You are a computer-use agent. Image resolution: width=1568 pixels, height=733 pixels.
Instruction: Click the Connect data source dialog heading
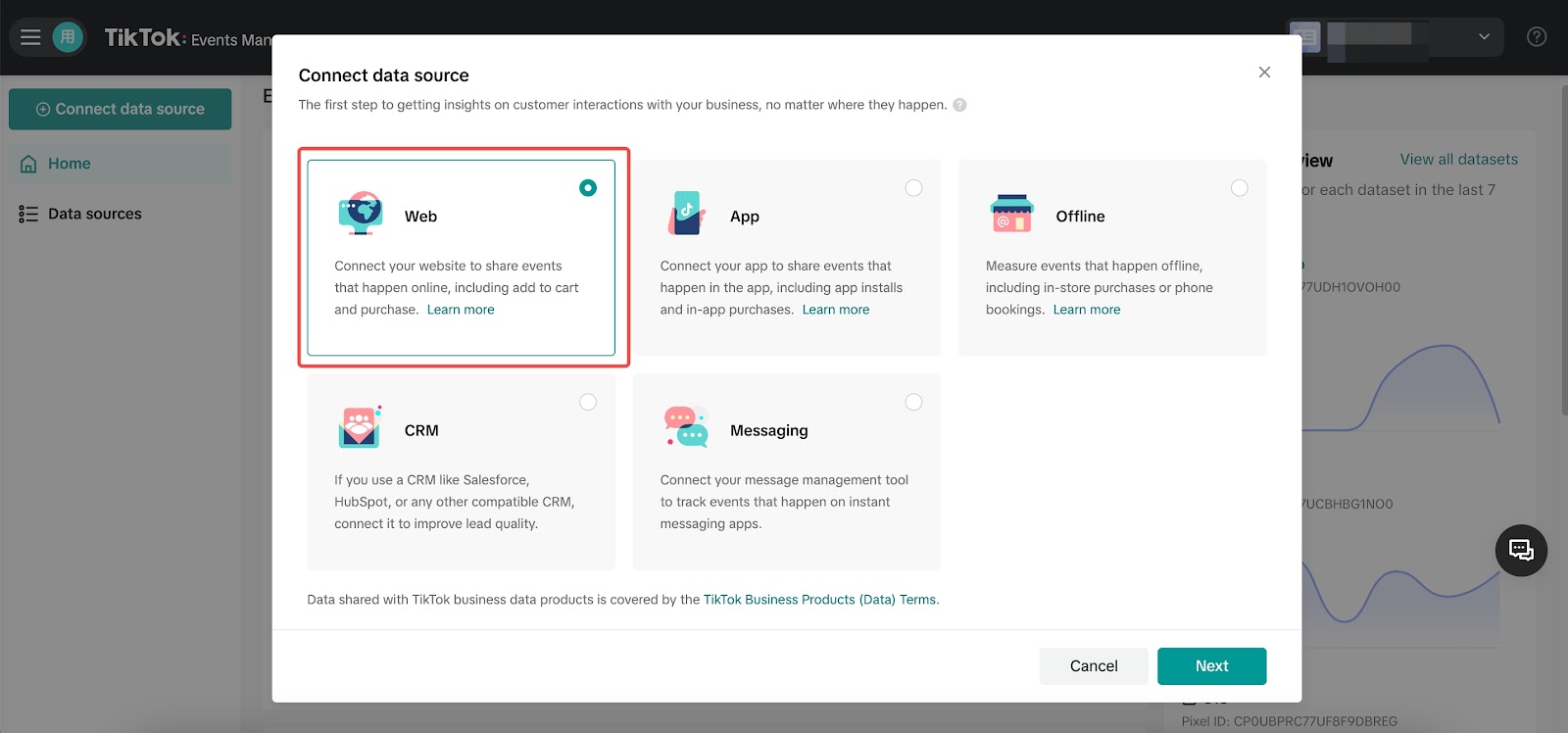(x=383, y=75)
